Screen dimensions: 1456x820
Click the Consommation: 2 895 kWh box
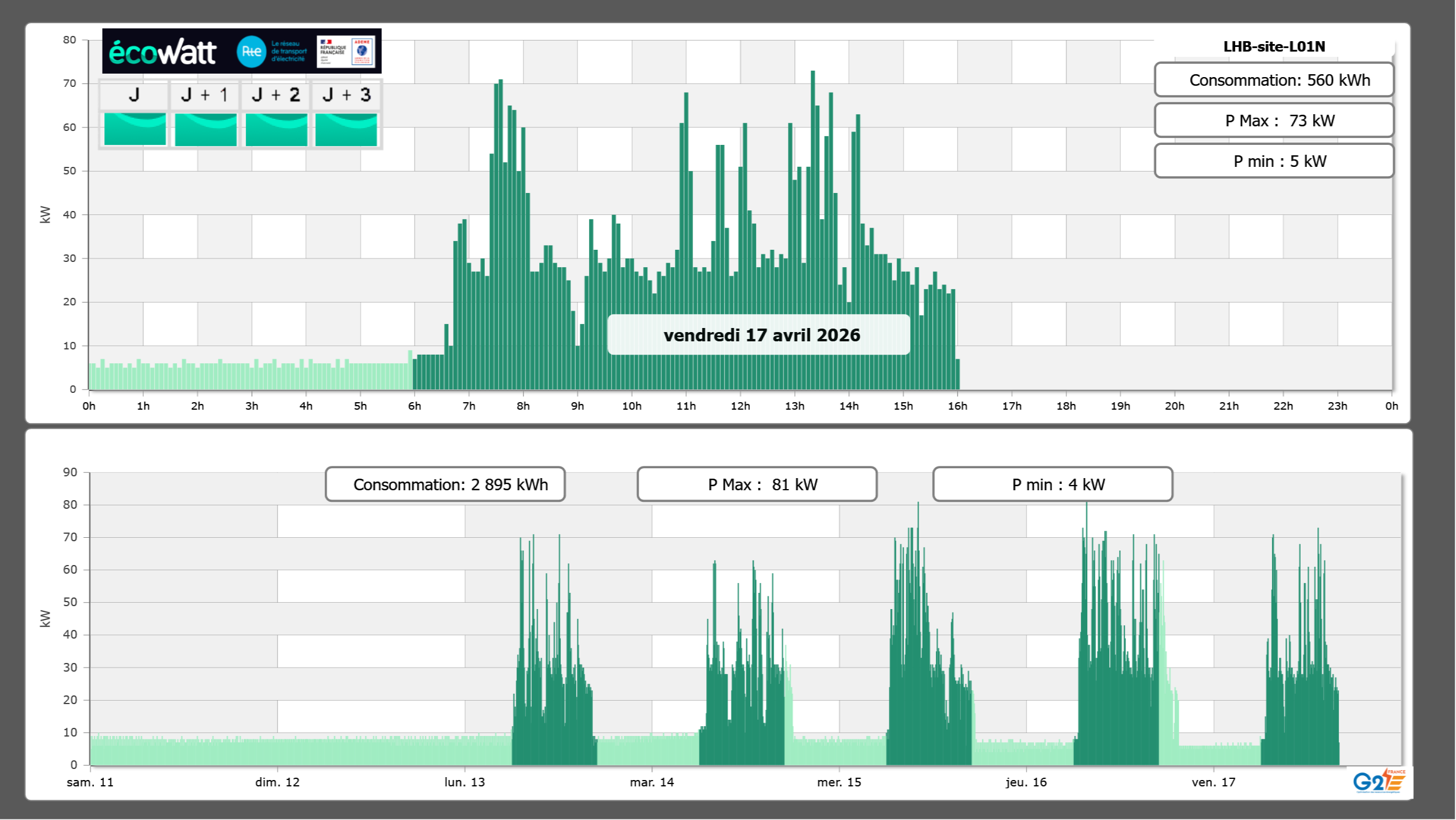[445, 484]
